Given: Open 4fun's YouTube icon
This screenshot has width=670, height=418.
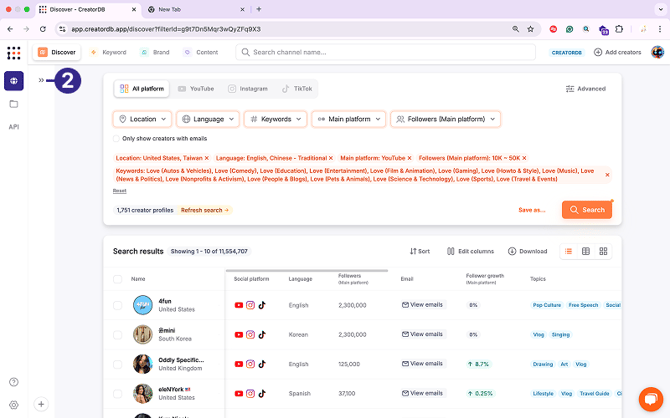Looking at the screenshot, I should [239, 305].
